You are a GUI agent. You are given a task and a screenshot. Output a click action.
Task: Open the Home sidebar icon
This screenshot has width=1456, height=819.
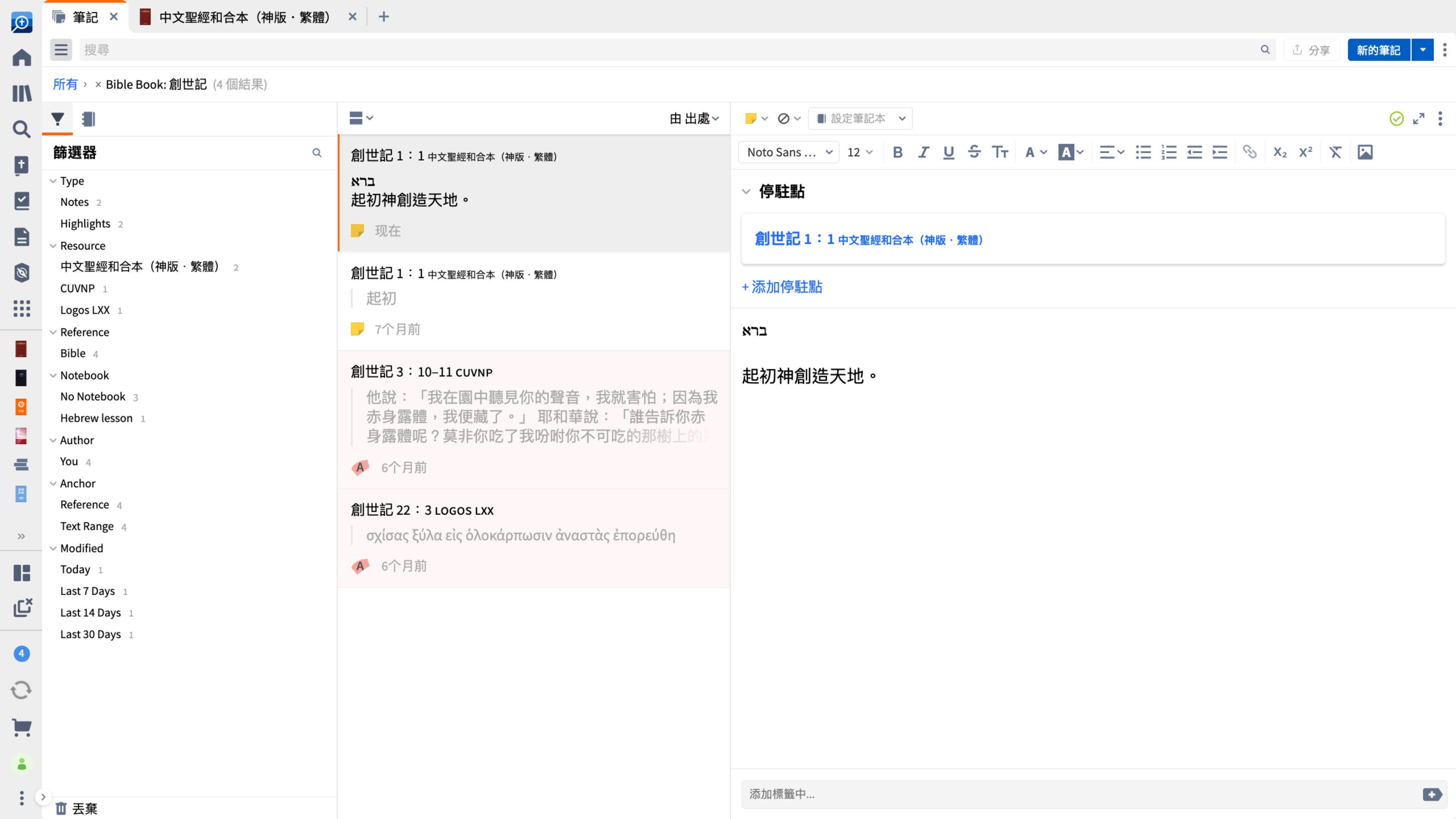(x=22, y=57)
